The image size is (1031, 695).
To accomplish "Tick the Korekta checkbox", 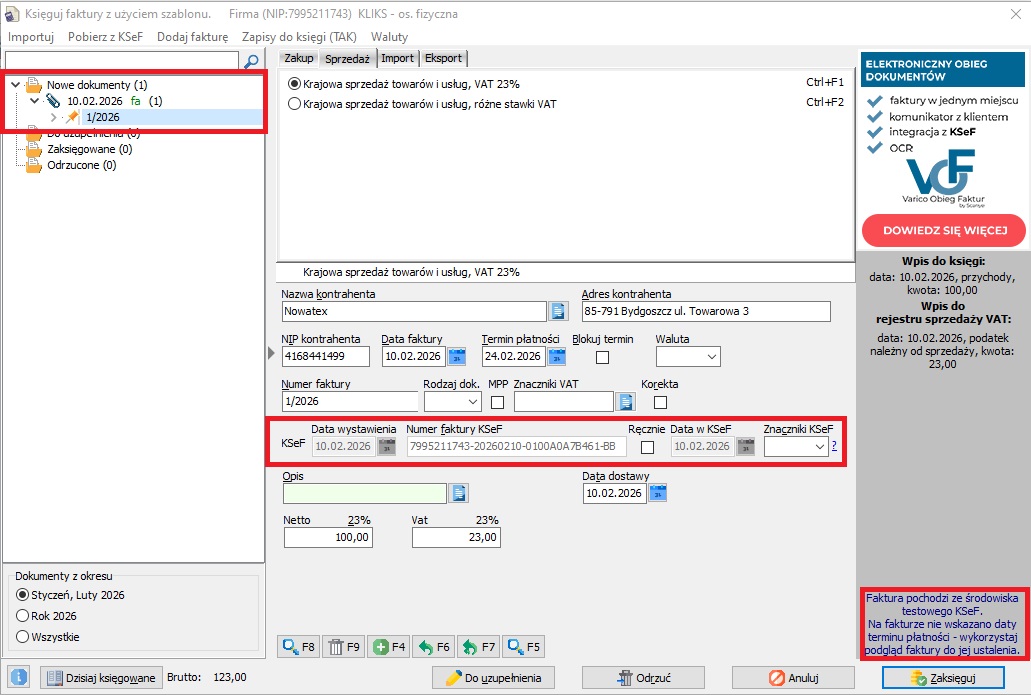I will pyautogui.click(x=660, y=402).
